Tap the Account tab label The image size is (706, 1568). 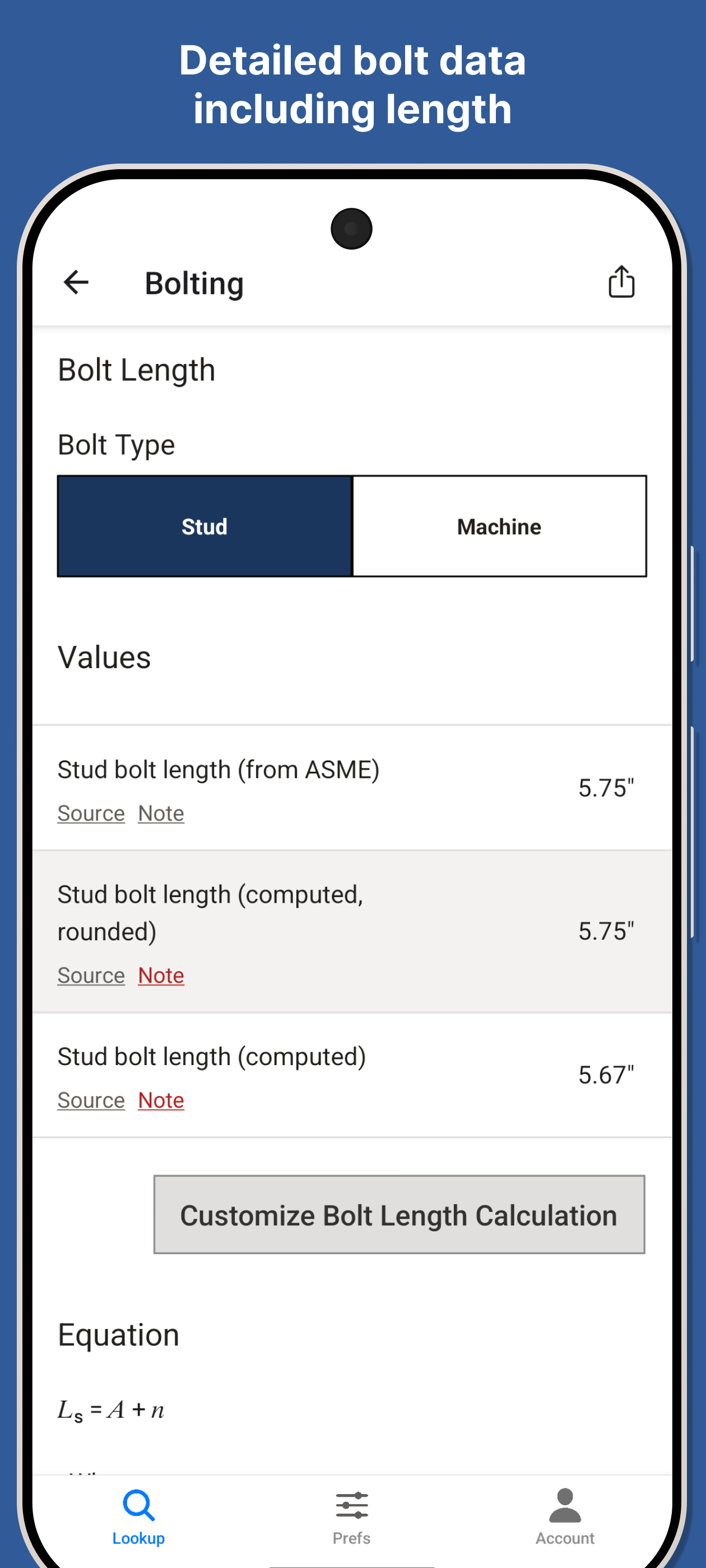[565, 1538]
